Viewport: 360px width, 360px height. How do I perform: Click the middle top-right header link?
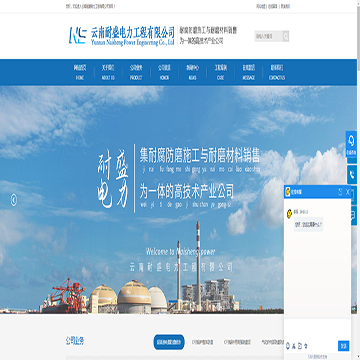coord(273,6)
